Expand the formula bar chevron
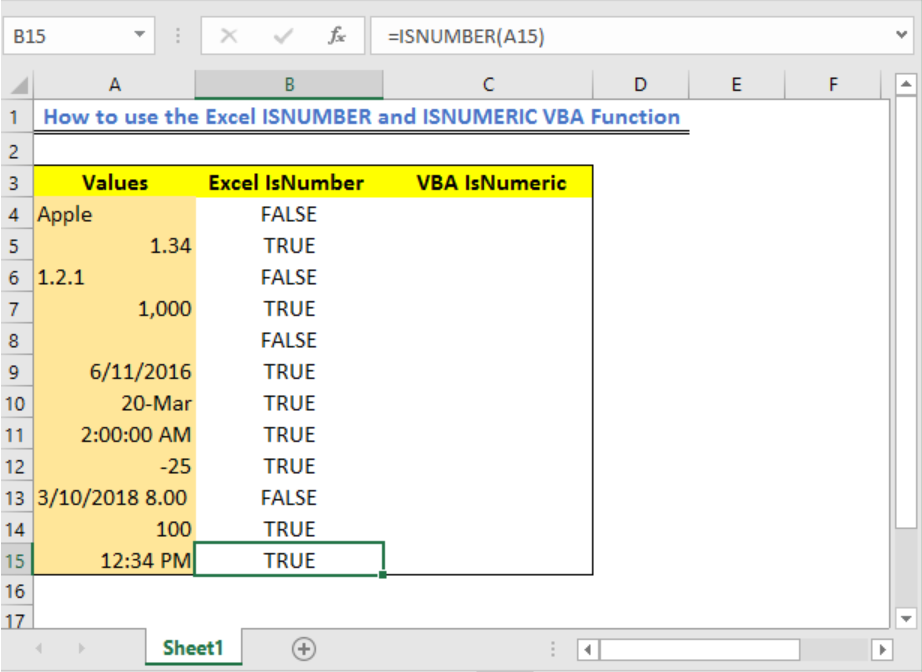The width and height of the screenshot is (922, 672). tap(901, 35)
